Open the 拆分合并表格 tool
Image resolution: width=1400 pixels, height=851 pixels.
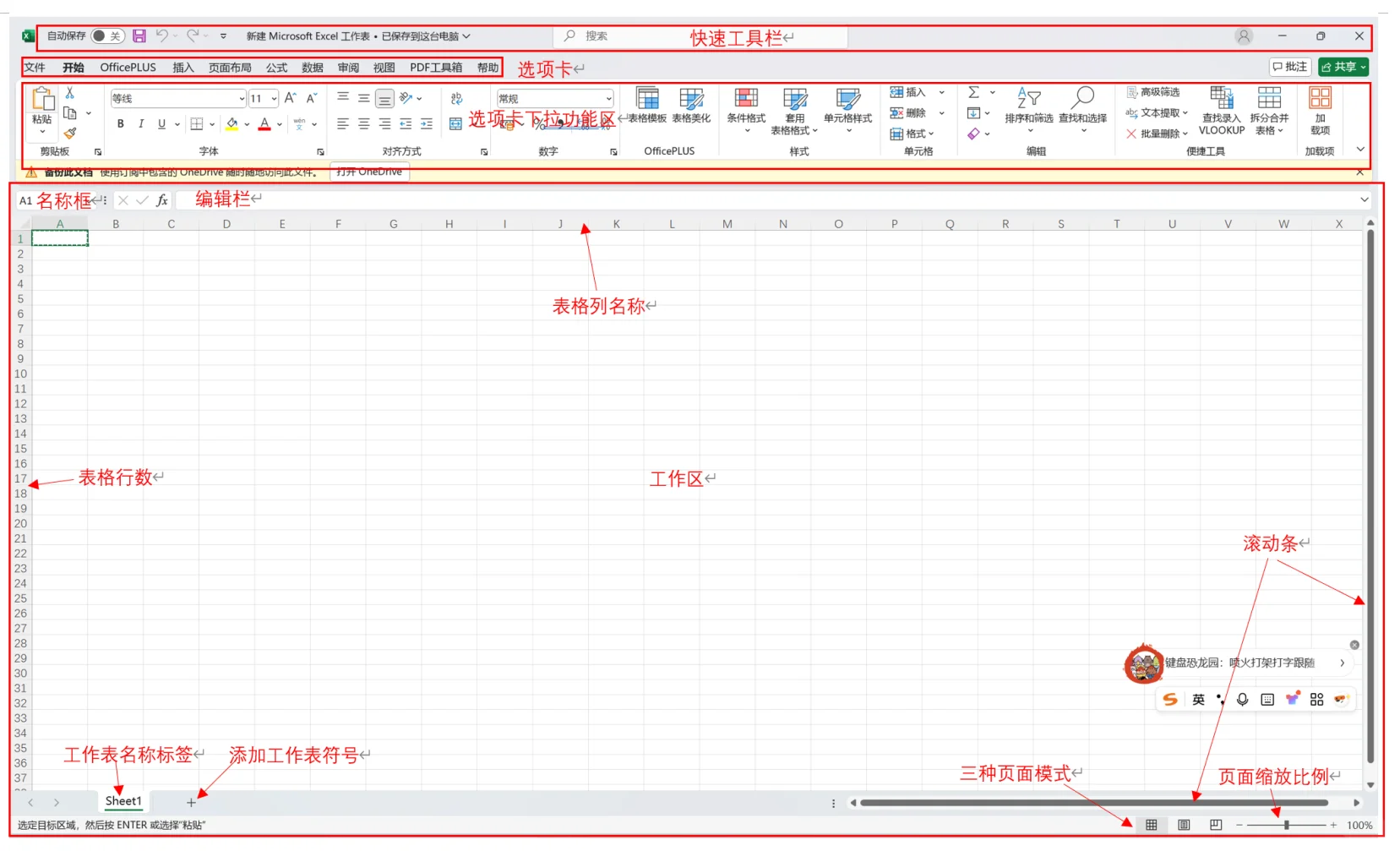pyautogui.click(x=1269, y=111)
